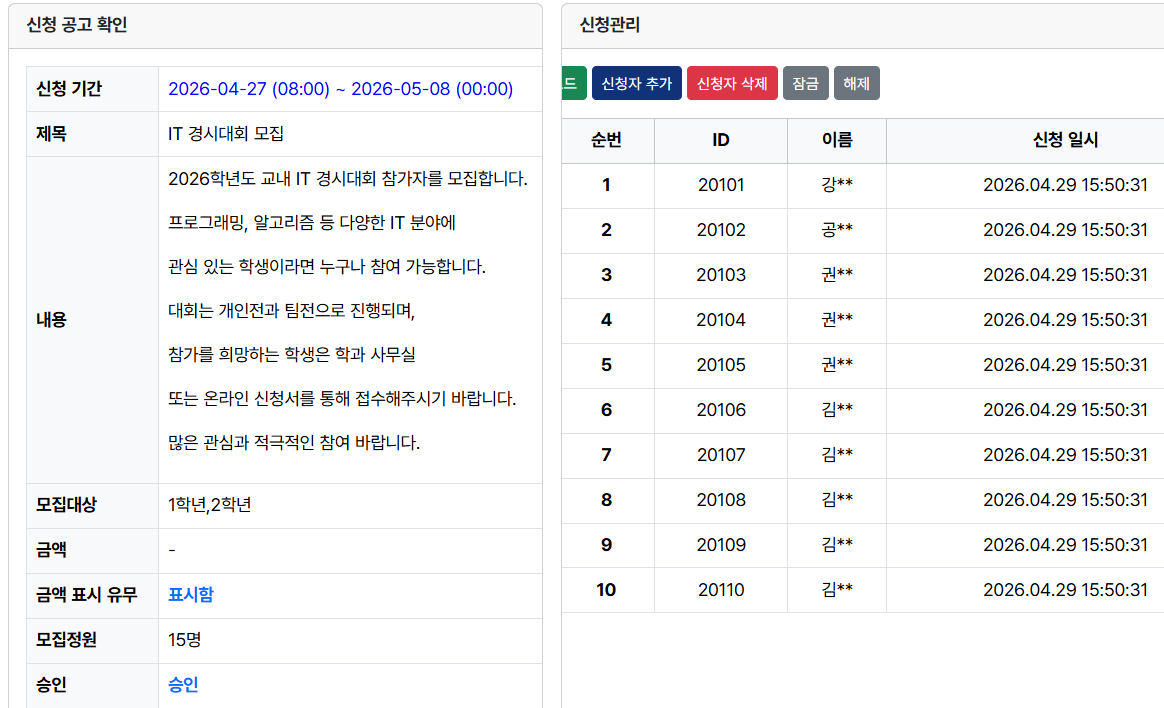1164x708 pixels.
Task: Click ID cell 20104
Action: pos(721,320)
